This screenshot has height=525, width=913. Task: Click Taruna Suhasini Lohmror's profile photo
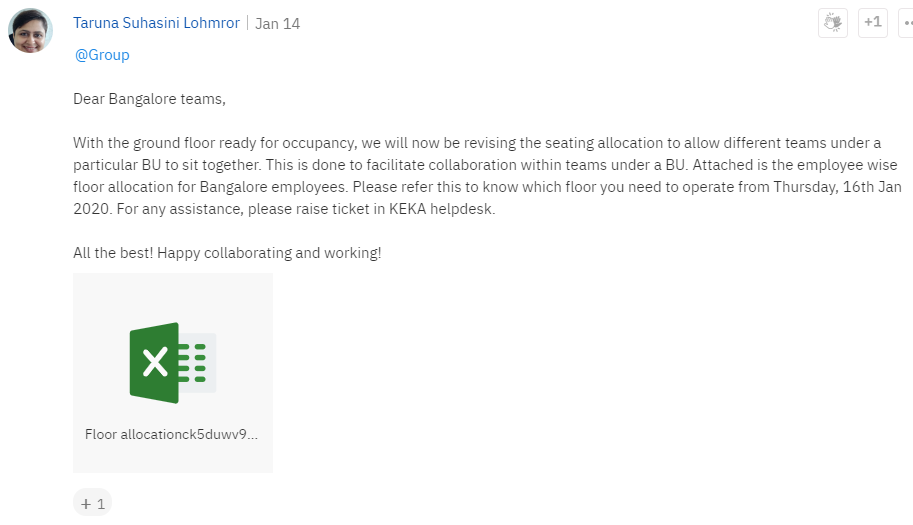30,30
